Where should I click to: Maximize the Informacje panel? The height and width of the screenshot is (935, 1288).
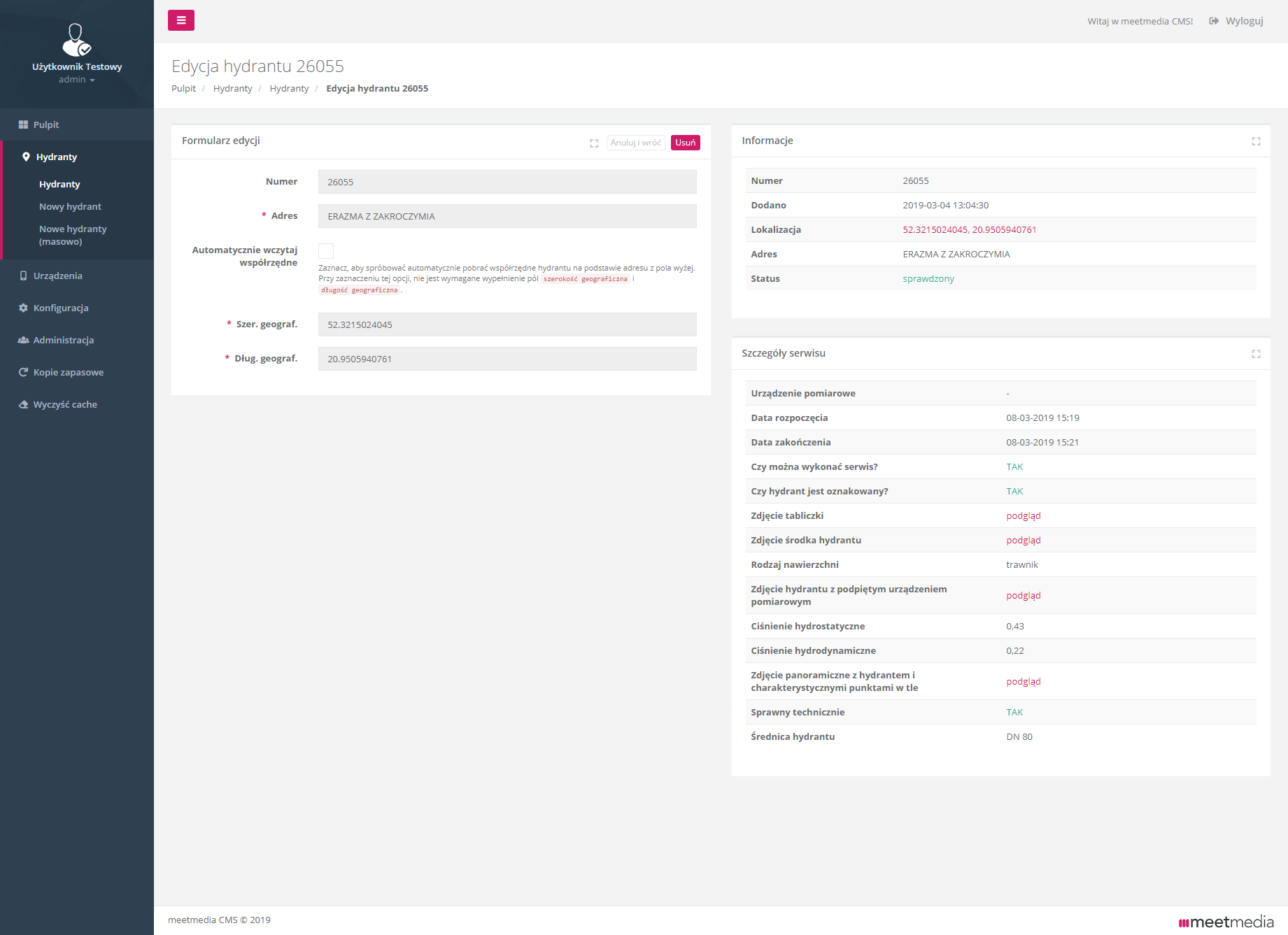[x=1256, y=141]
